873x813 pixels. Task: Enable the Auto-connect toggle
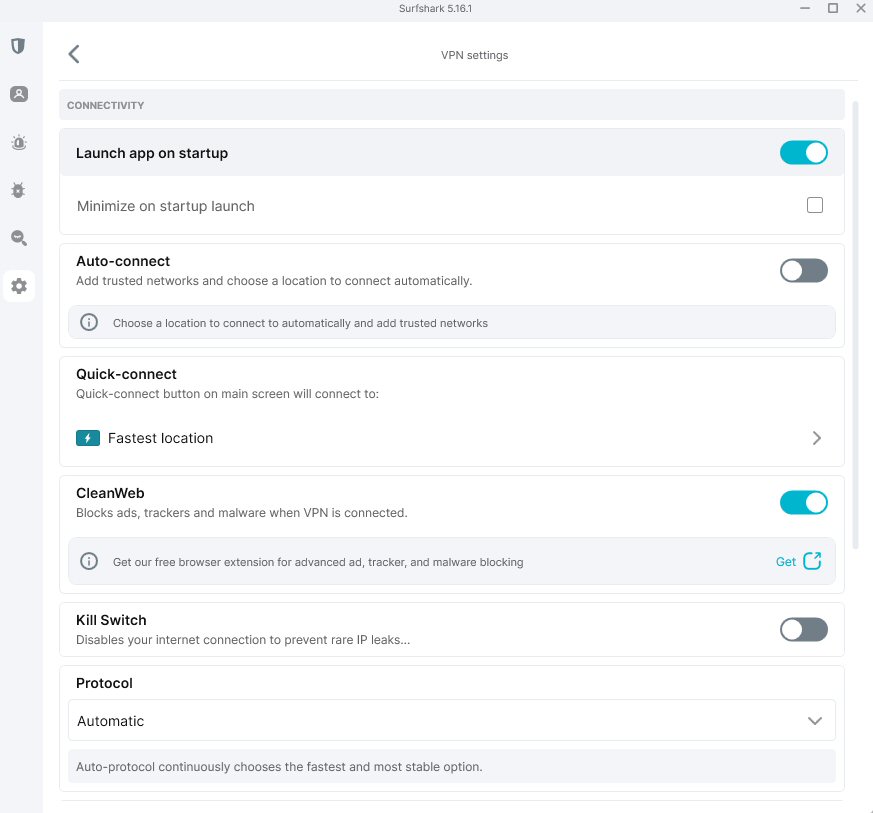pos(803,271)
